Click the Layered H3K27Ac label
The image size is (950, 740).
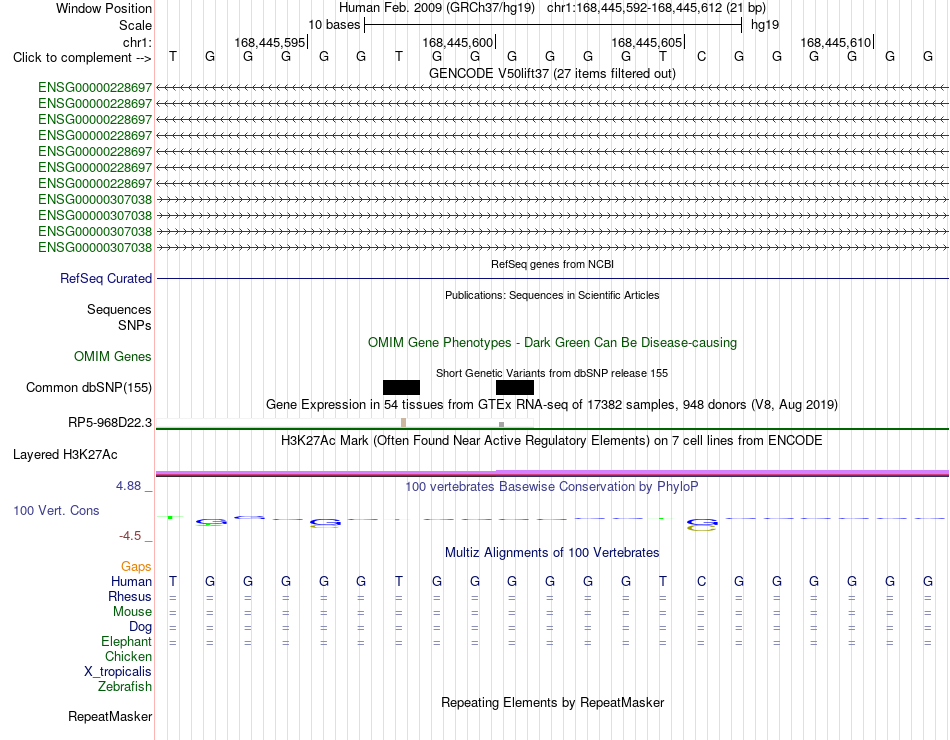coord(65,455)
